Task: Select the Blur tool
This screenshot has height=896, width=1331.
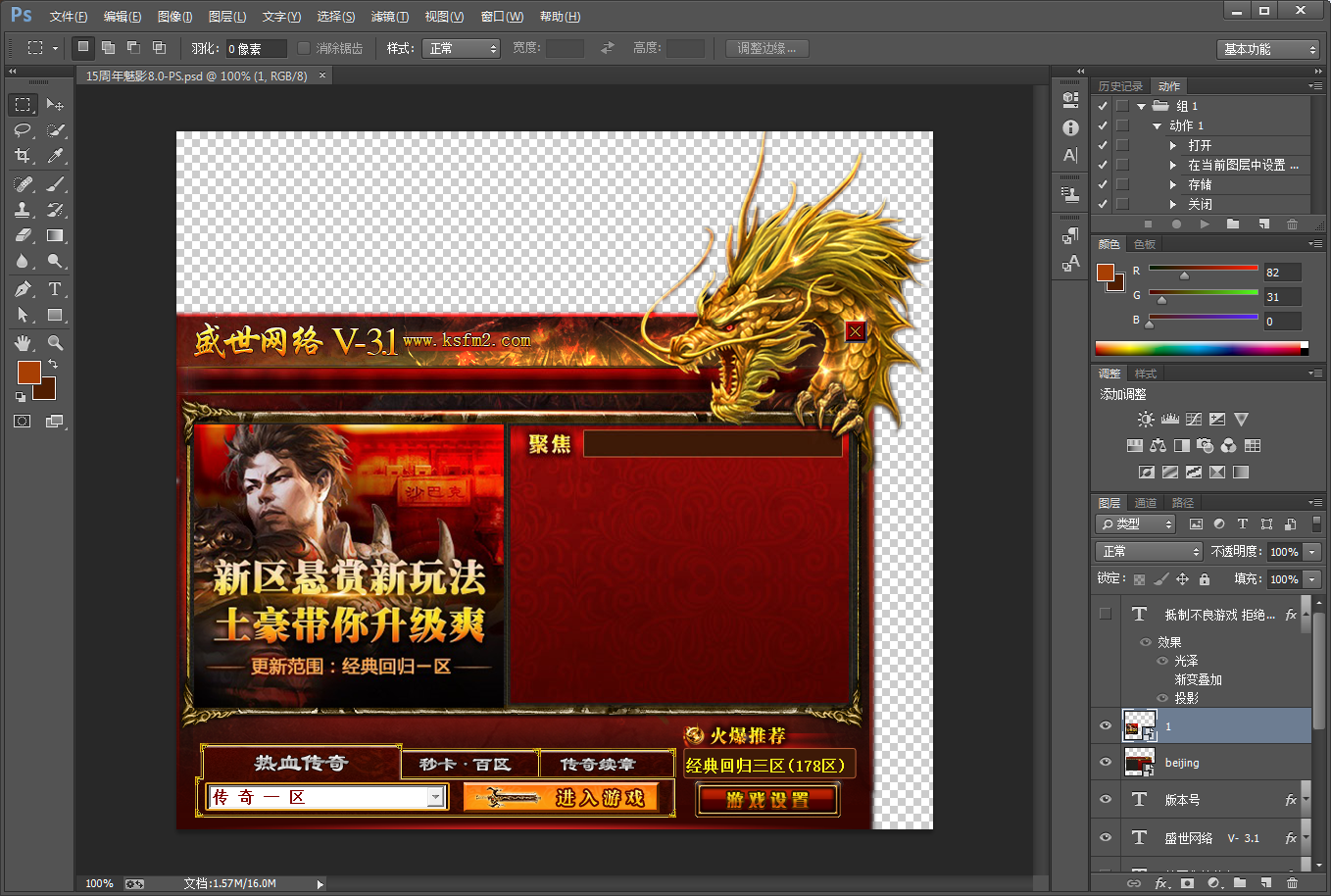Action: pos(23,262)
